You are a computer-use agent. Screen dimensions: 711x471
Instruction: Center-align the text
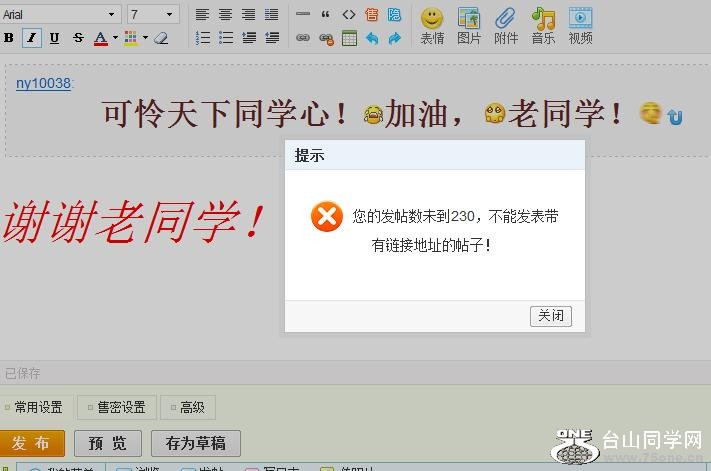pos(225,14)
